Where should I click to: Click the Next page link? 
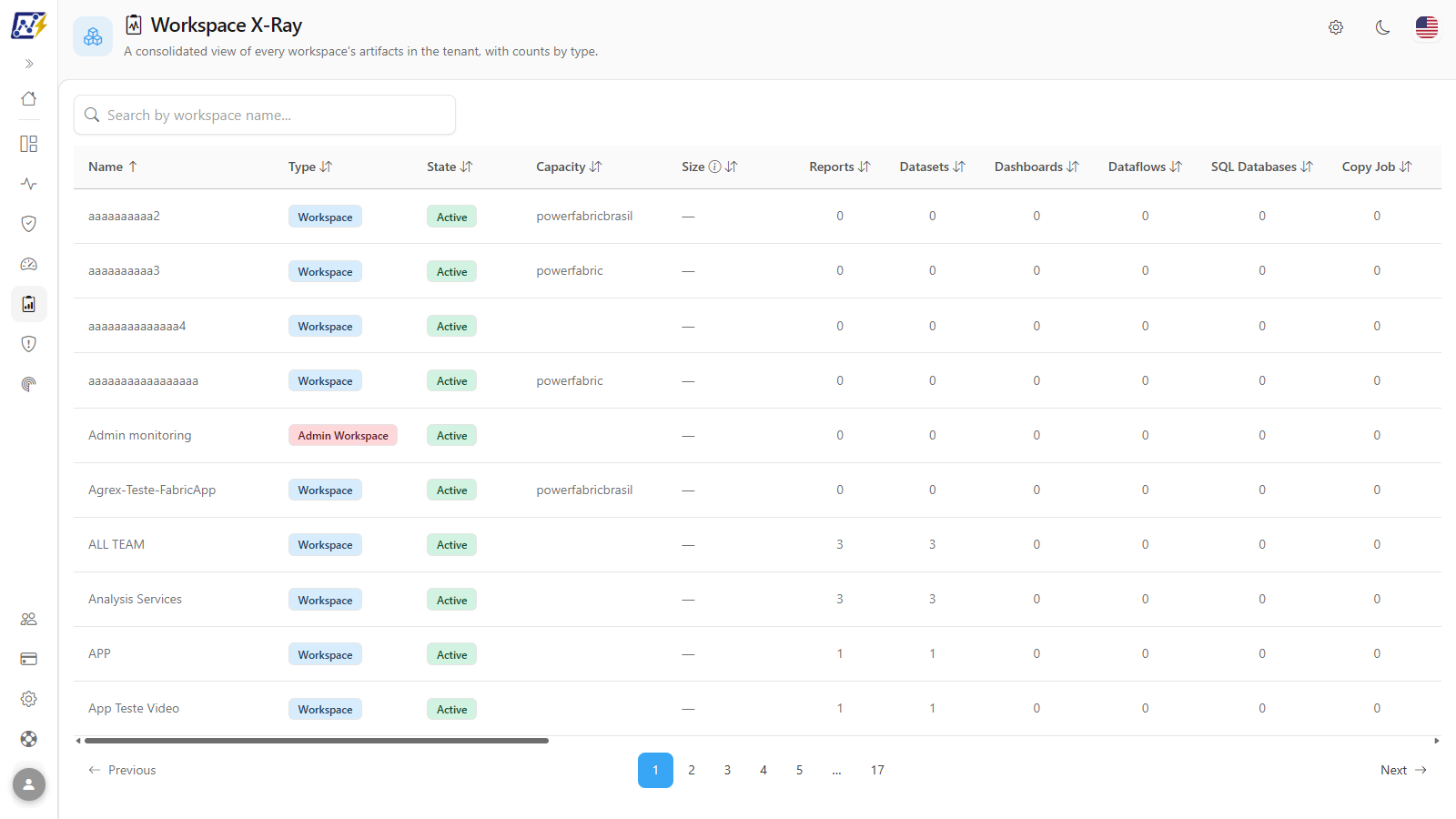point(1403,770)
